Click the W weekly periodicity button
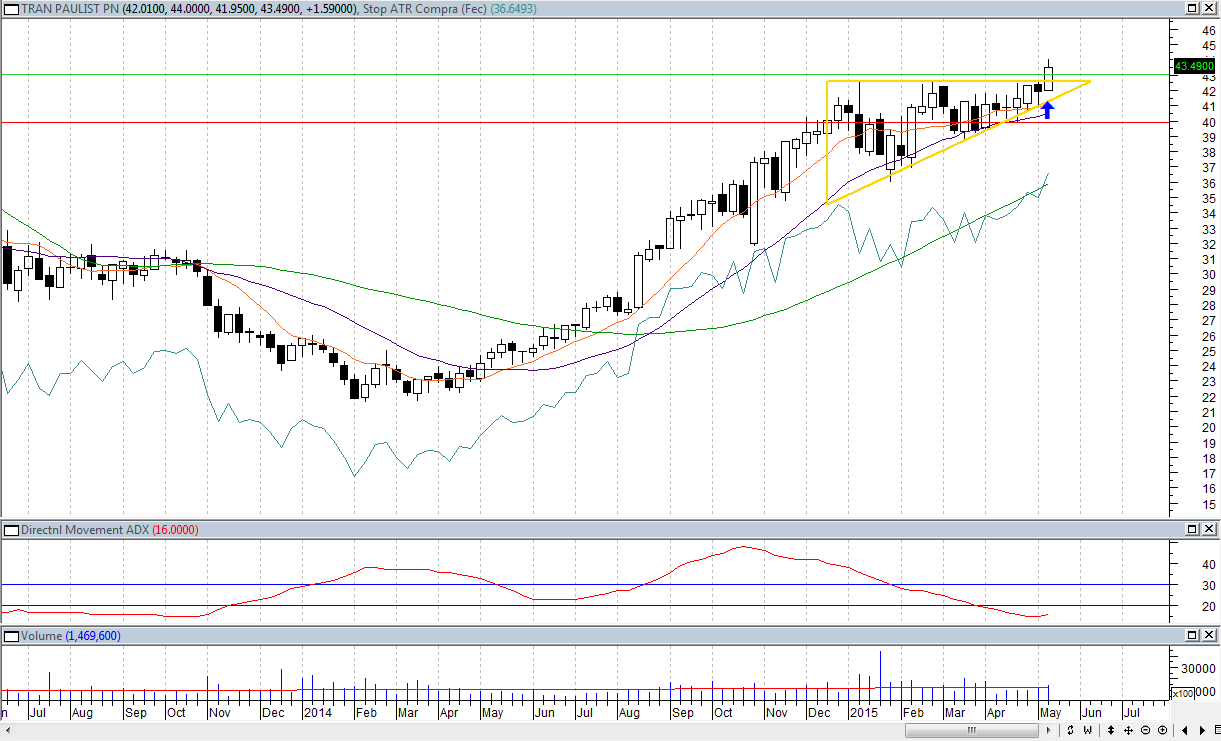This screenshot has height=741, width=1221. pyautogui.click(x=1086, y=731)
